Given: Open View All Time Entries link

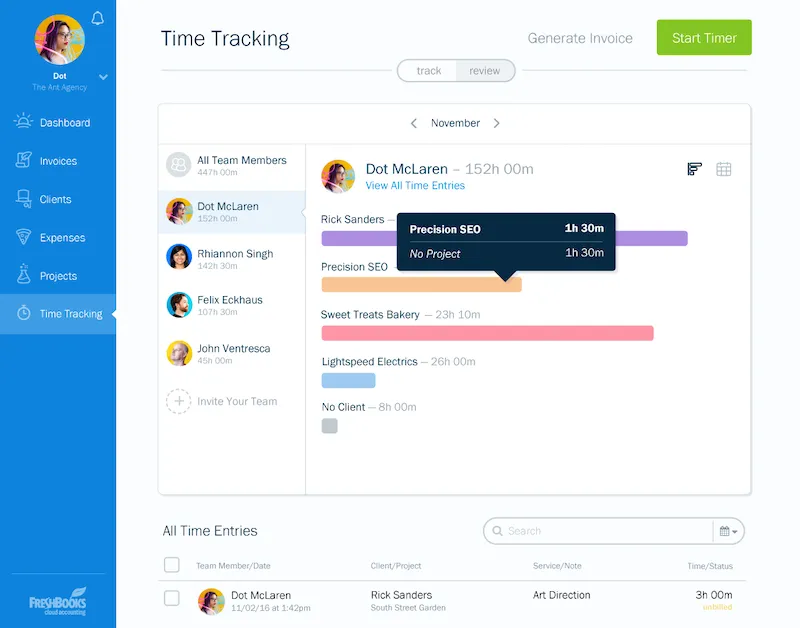Looking at the screenshot, I should point(415,185).
